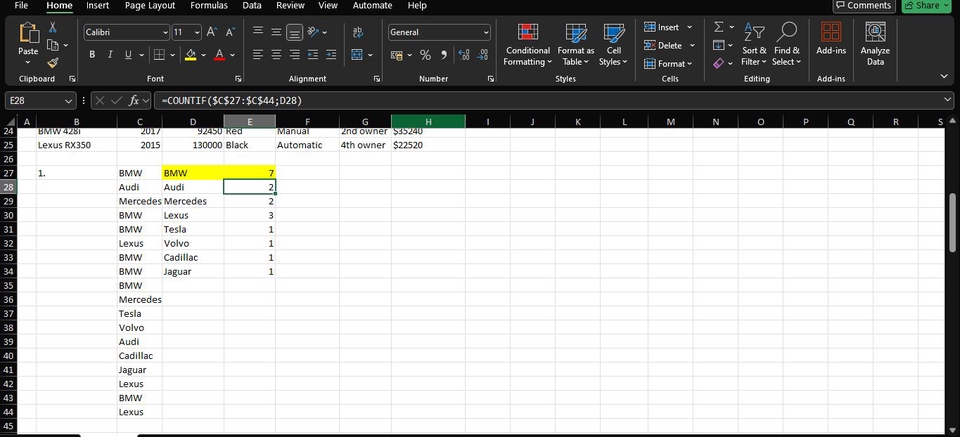
Task: Open the File menu tab
Action: click(x=21, y=6)
